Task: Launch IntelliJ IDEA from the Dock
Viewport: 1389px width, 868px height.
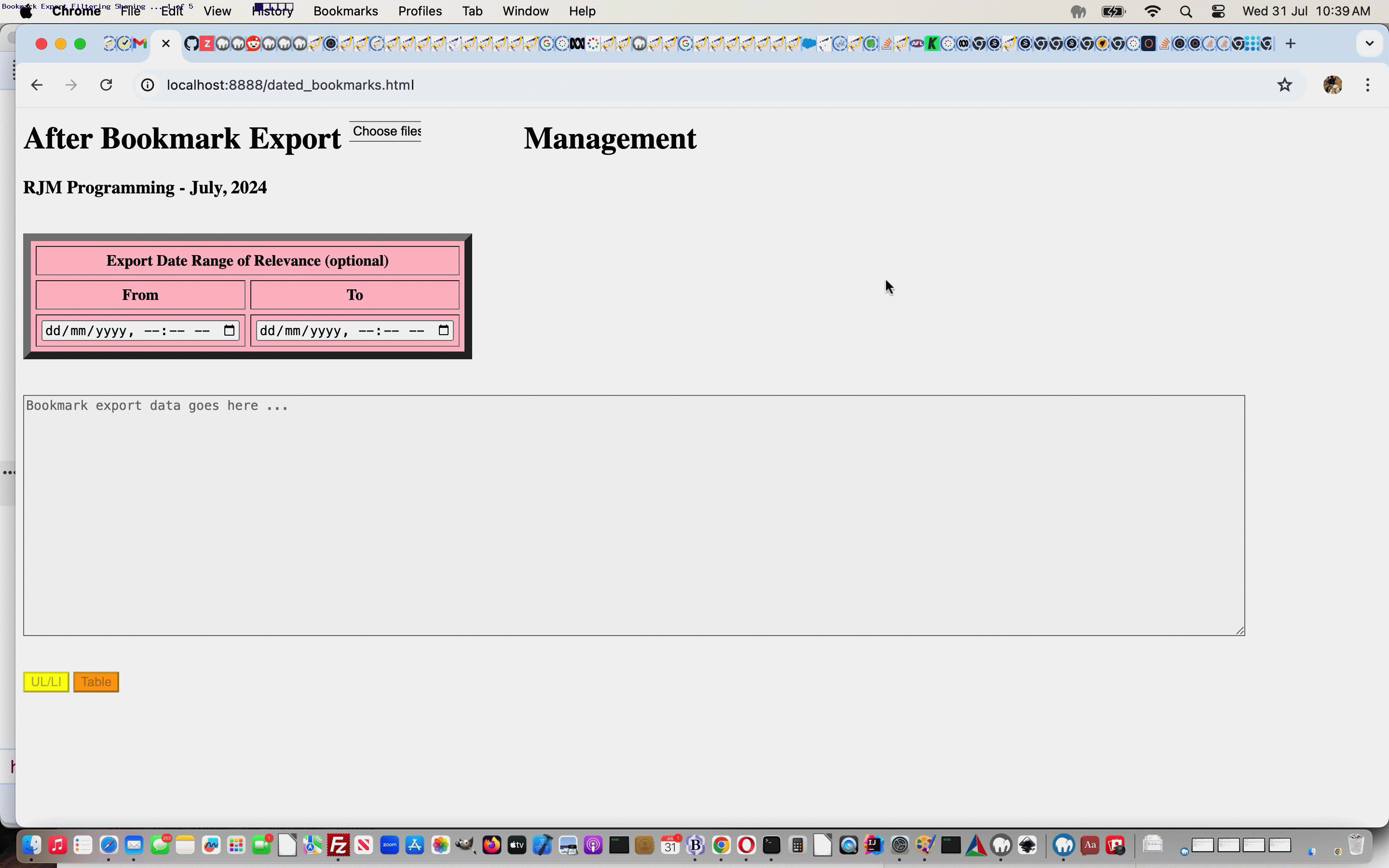Action: (873, 845)
